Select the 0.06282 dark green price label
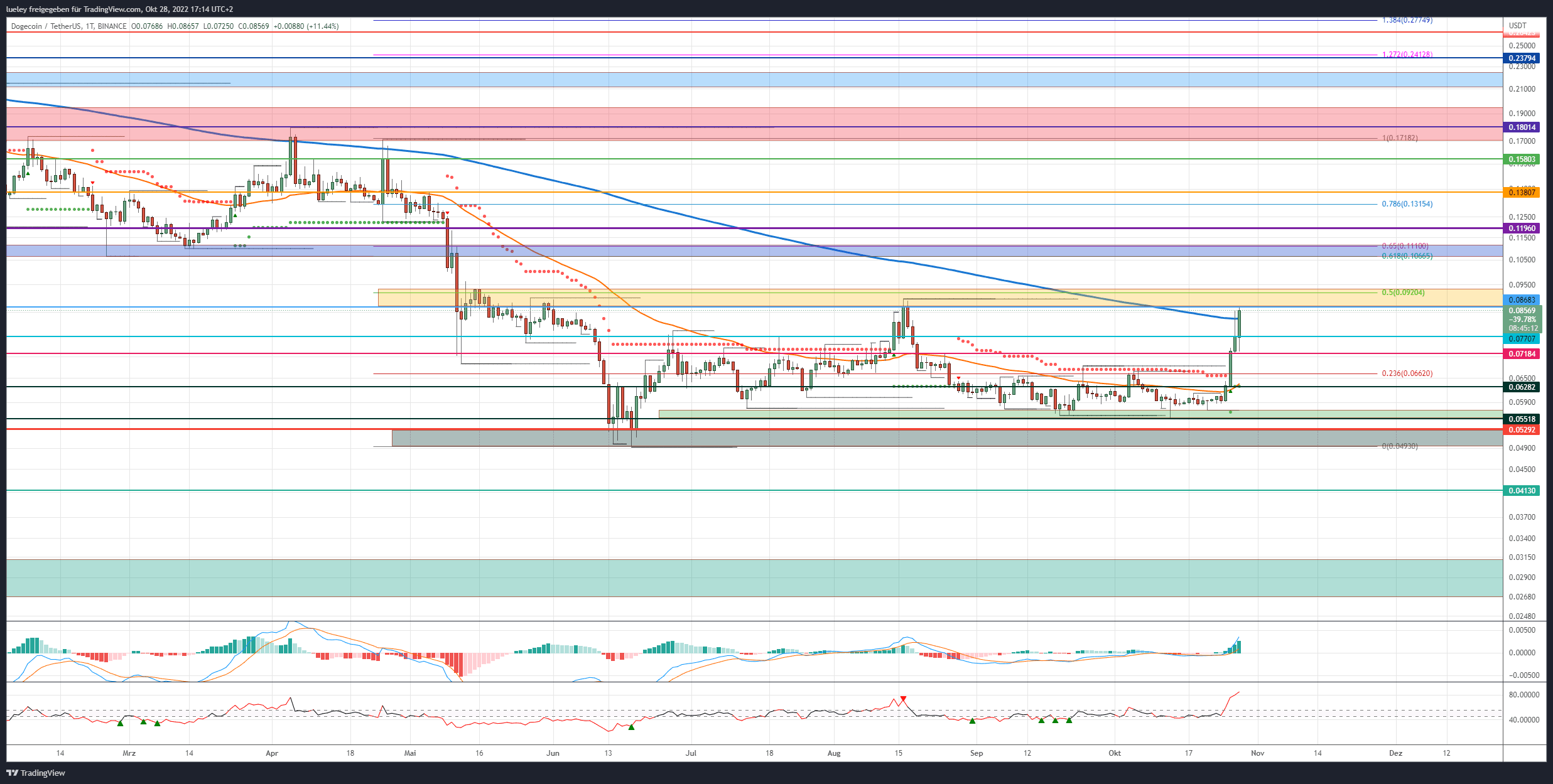The width and height of the screenshot is (1553, 784). pyautogui.click(x=1522, y=387)
